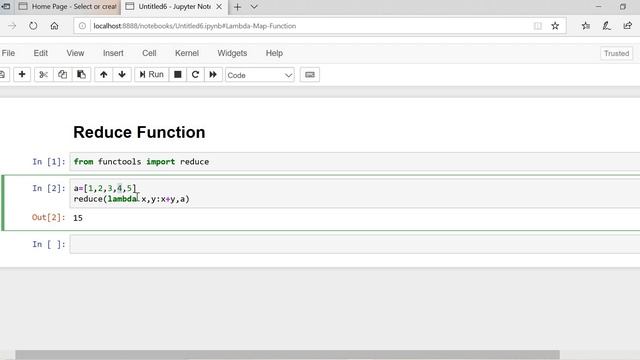Click the In [1]: prompt label
The height and width of the screenshot is (360, 640).
49,162
